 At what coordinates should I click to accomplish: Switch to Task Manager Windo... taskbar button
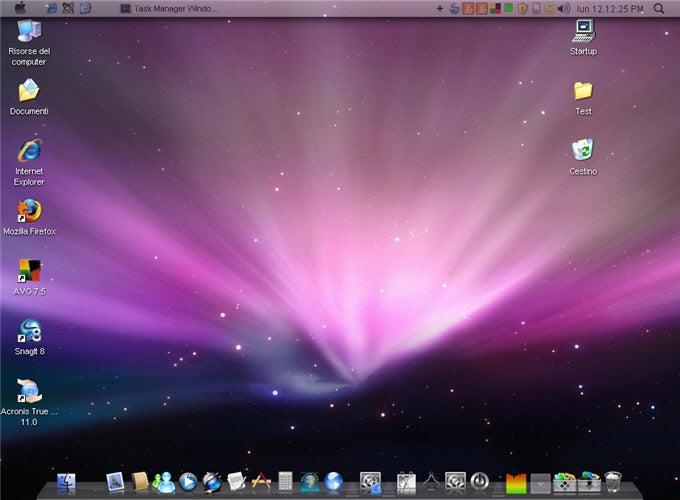pos(169,9)
